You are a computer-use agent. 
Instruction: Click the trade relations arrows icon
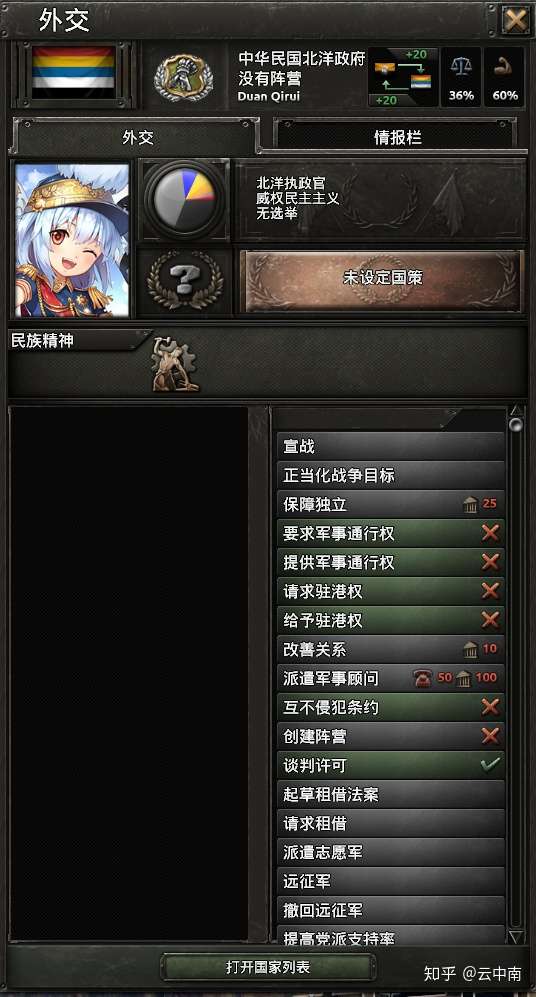(x=403, y=76)
